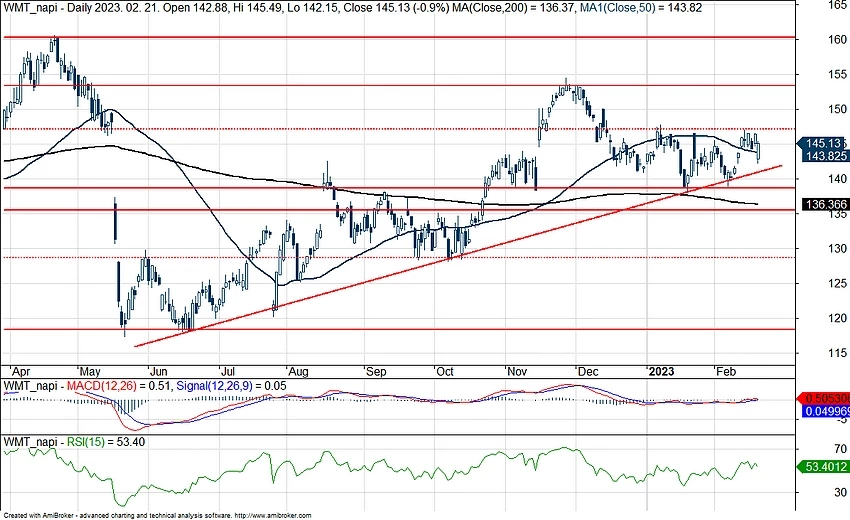Click the Jul month label on time axis
The height and width of the screenshot is (520, 850).
[228, 372]
